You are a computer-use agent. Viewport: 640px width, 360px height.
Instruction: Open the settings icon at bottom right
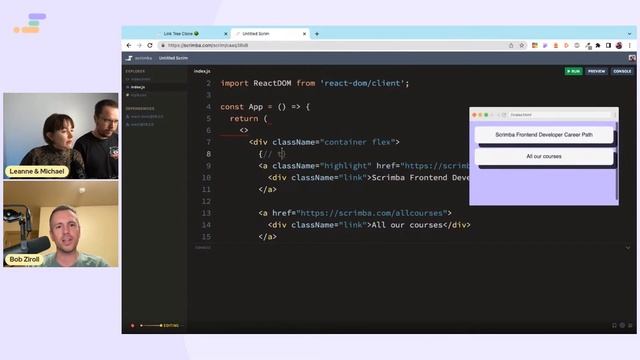click(x=622, y=325)
